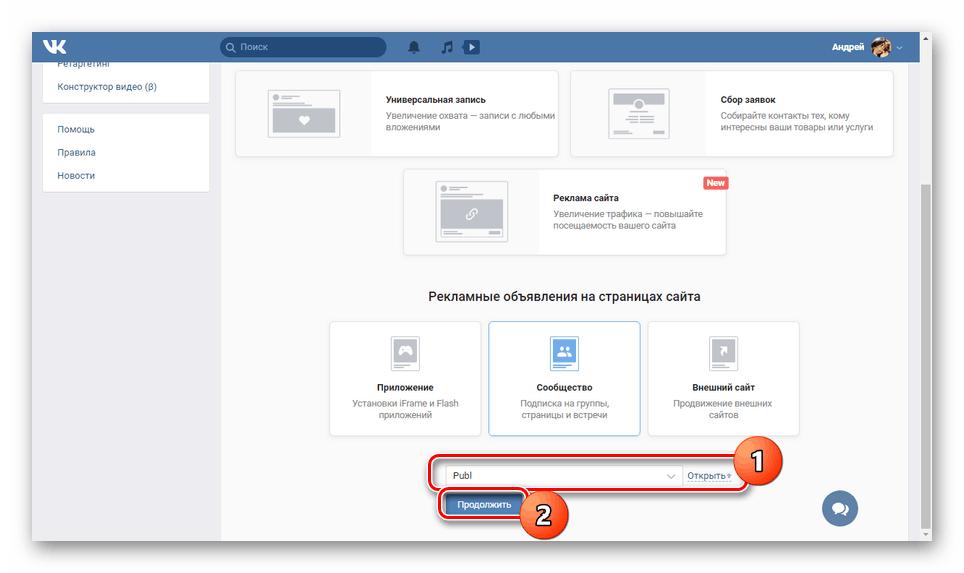The height and width of the screenshot is (573, 964).
Task: Click the New badge on Реклама сайта
Action: click(715, 183)
